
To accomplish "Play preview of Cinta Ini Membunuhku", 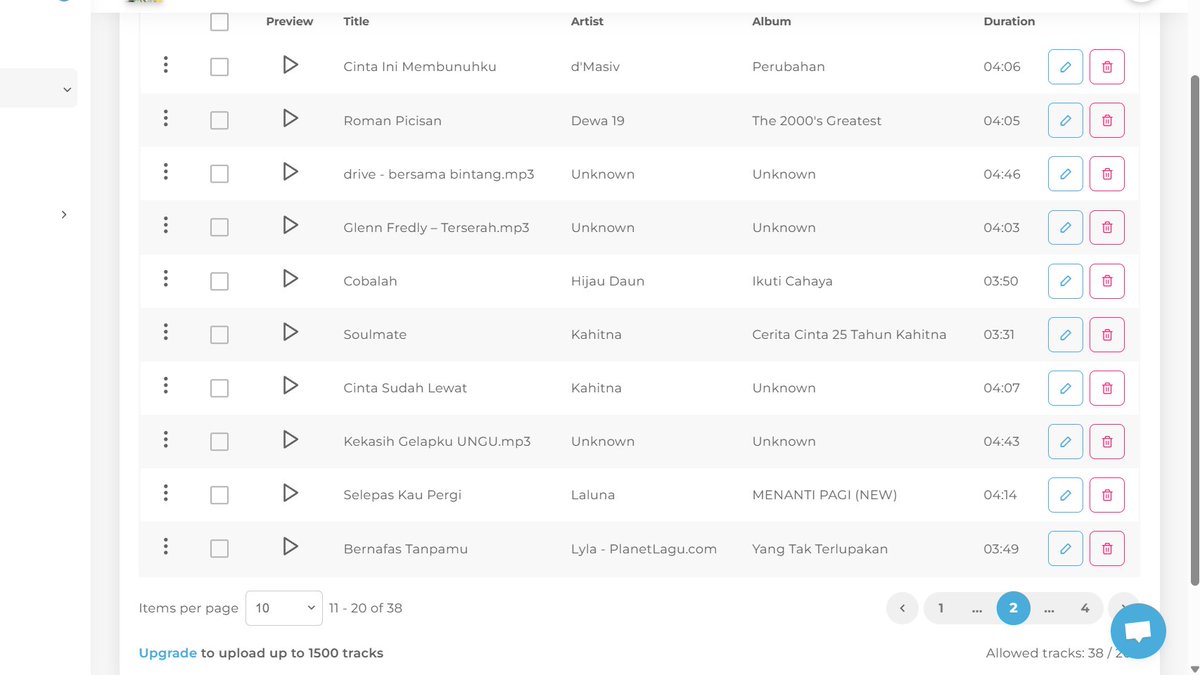I will coord(290,65).
